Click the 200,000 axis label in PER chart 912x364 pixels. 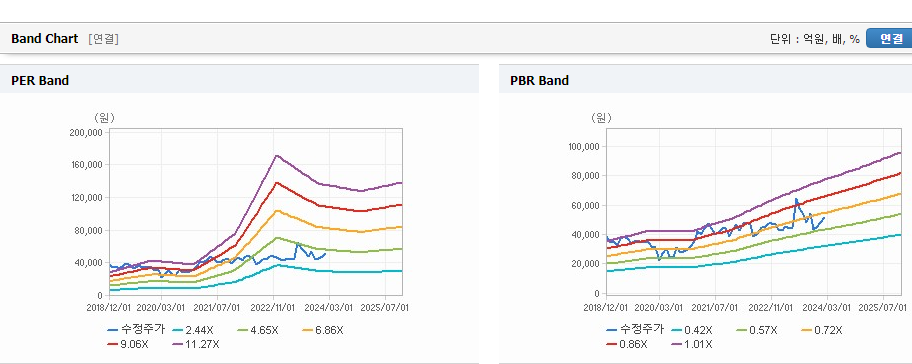coord(86,133)
